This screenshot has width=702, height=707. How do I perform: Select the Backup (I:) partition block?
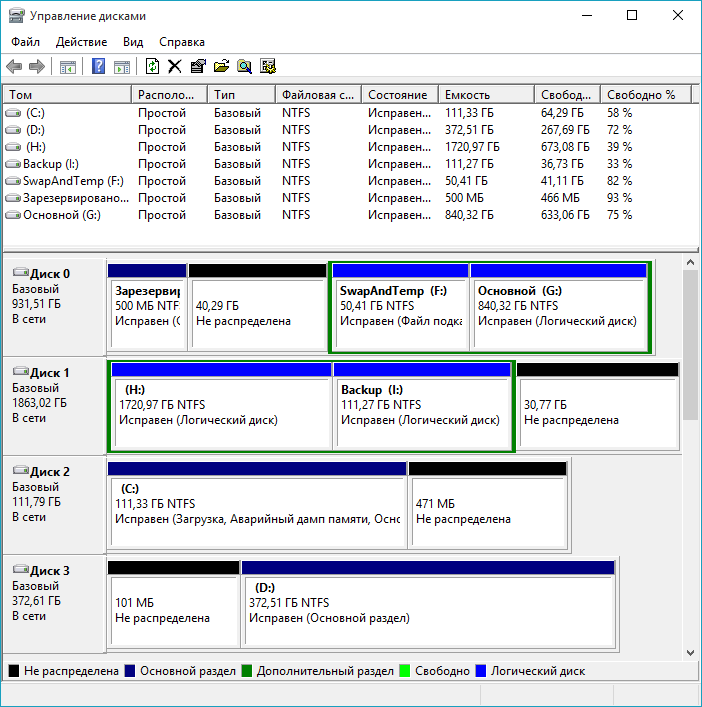click(422, 405)
